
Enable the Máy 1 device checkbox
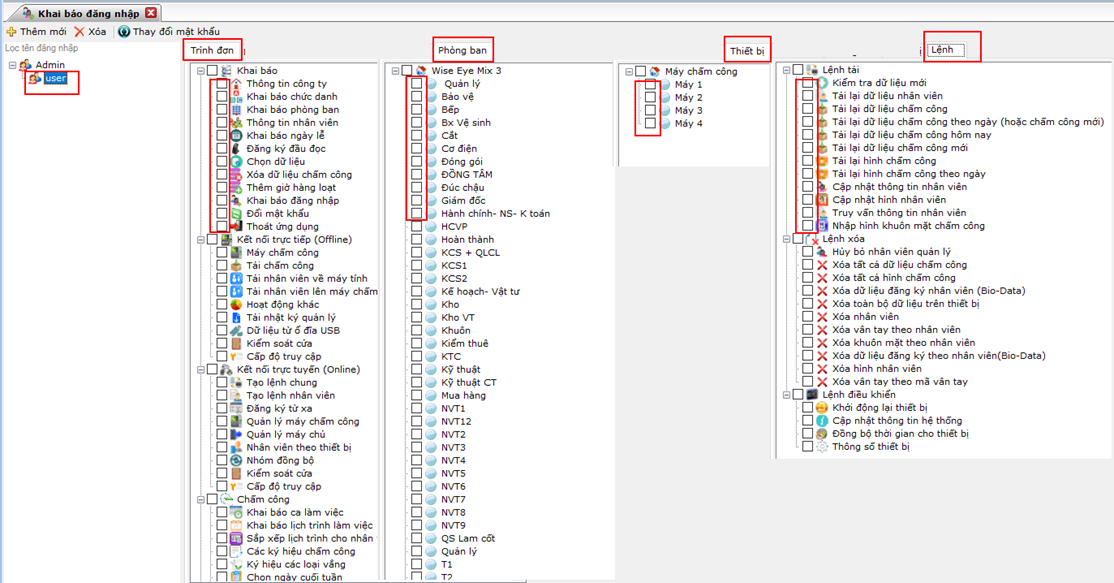click(651, 85)
